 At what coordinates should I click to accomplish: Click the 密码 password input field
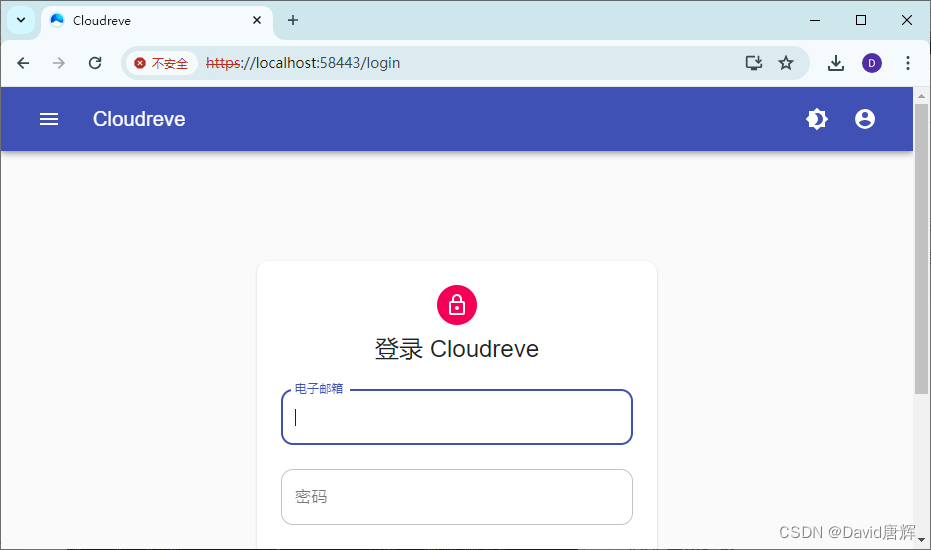coord(457,497)
